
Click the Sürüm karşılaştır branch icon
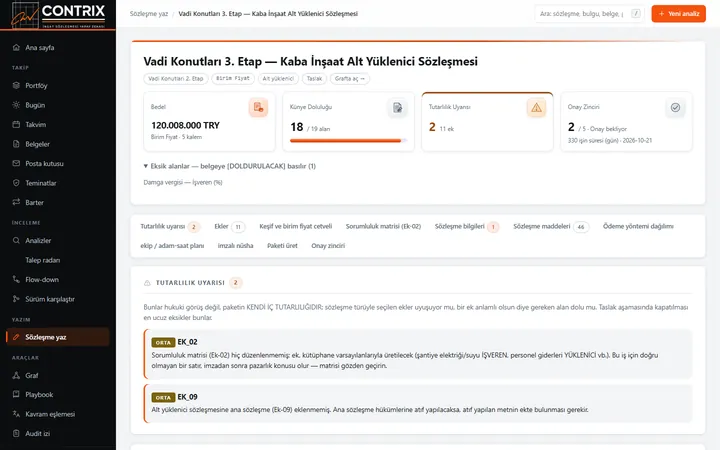point(16,299)
